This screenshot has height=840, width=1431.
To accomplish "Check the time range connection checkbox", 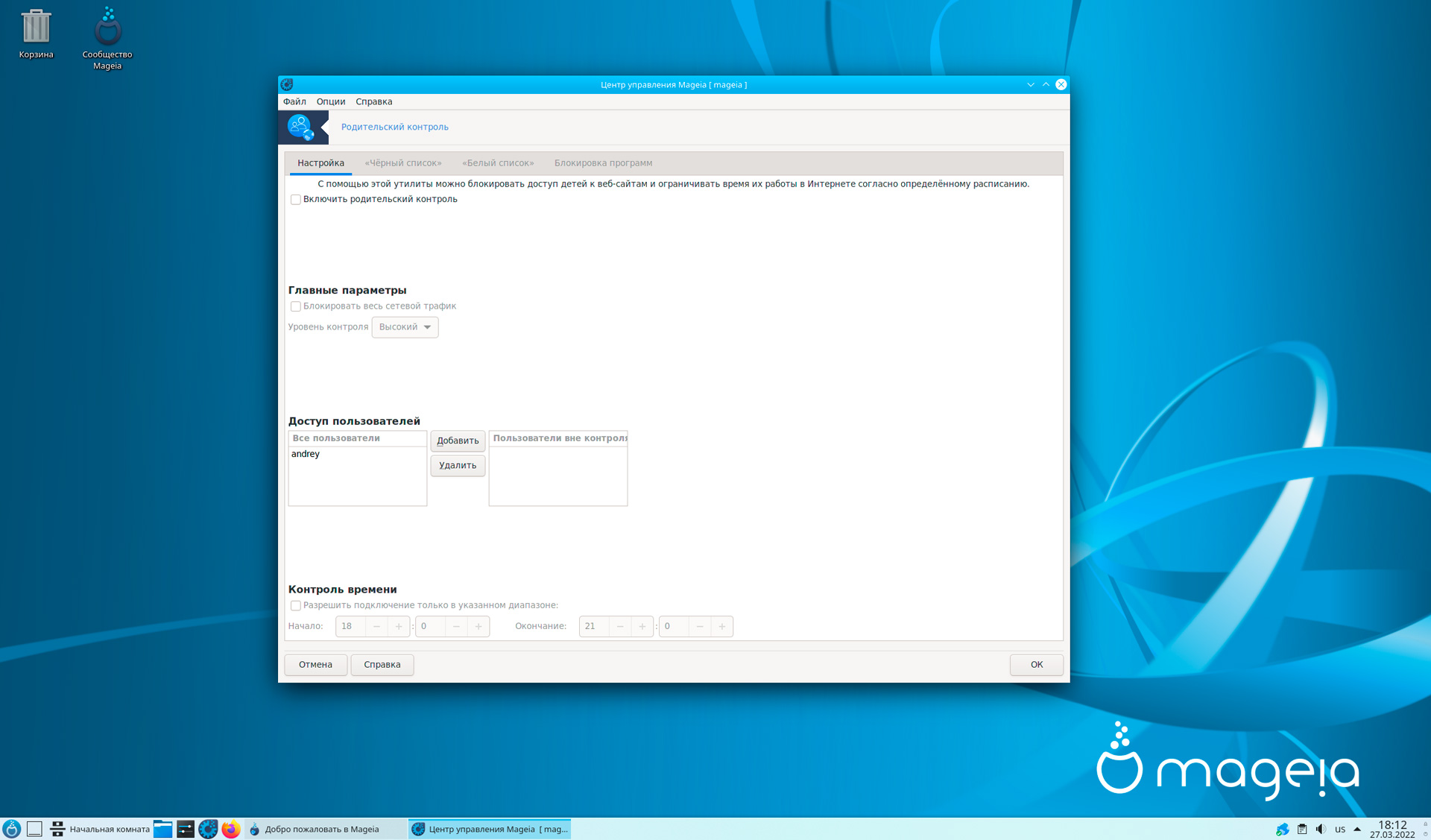I will tap(296, 606).
